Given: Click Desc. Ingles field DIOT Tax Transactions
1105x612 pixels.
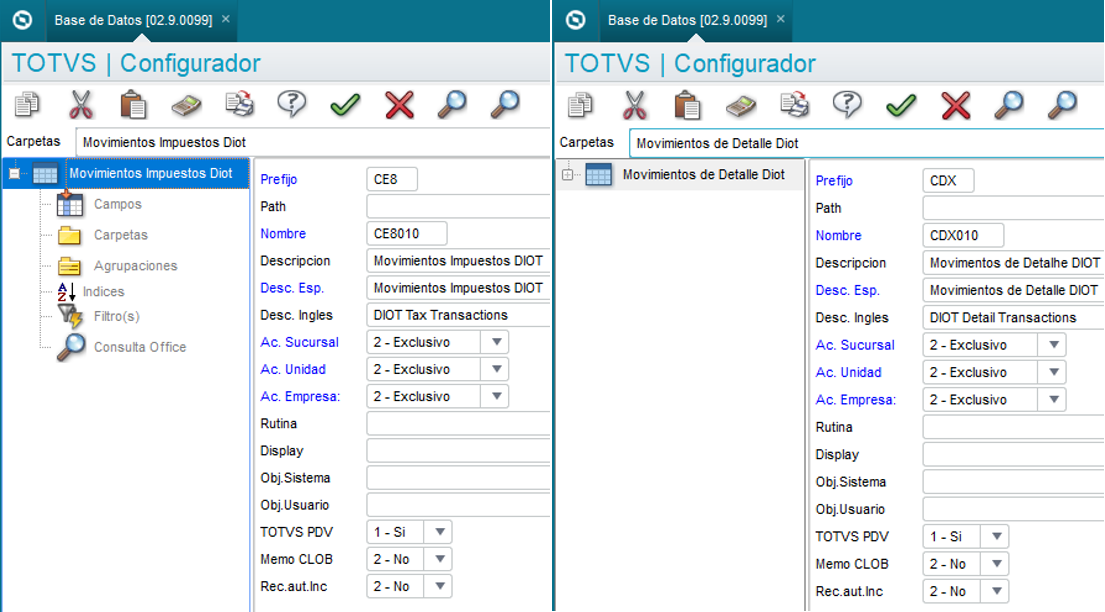Looking at the screenshot, I should click(x=458, y=315).
